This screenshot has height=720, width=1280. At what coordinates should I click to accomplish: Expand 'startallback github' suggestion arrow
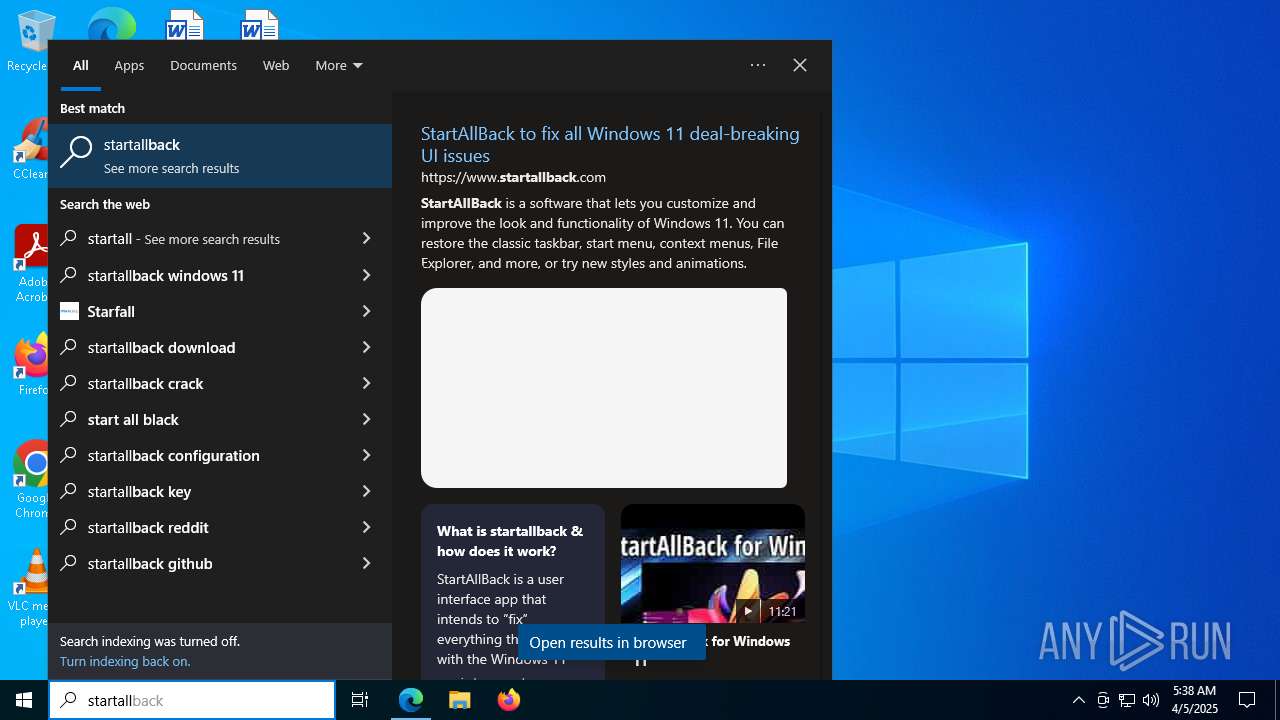coord(366,563)
